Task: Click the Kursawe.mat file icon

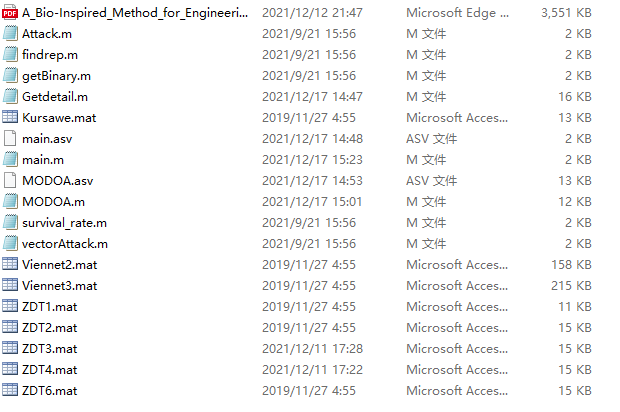Action: coord(10,118)
